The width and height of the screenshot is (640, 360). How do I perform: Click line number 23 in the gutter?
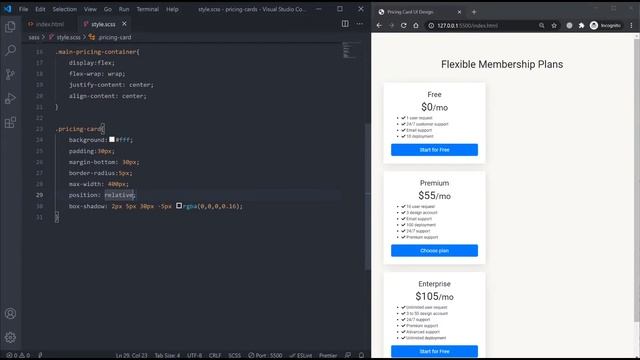[39, 129]
